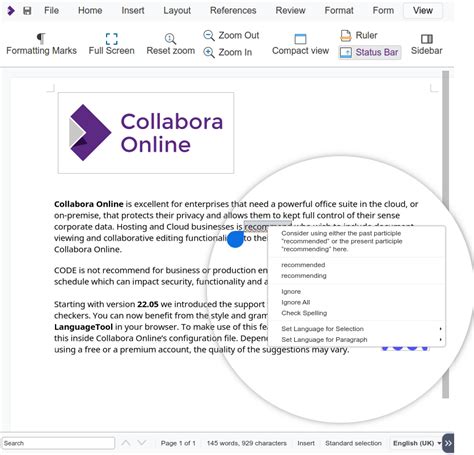Expand the status bar double-chevron button
Viewport: 474px width, 455px height.
point(448,443)
